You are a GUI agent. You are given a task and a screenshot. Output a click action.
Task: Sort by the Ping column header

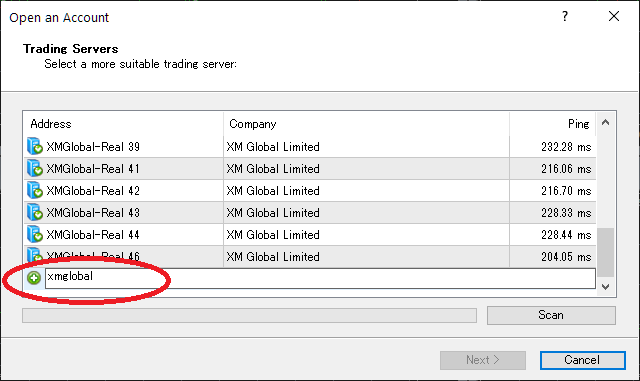coord(553,124)
